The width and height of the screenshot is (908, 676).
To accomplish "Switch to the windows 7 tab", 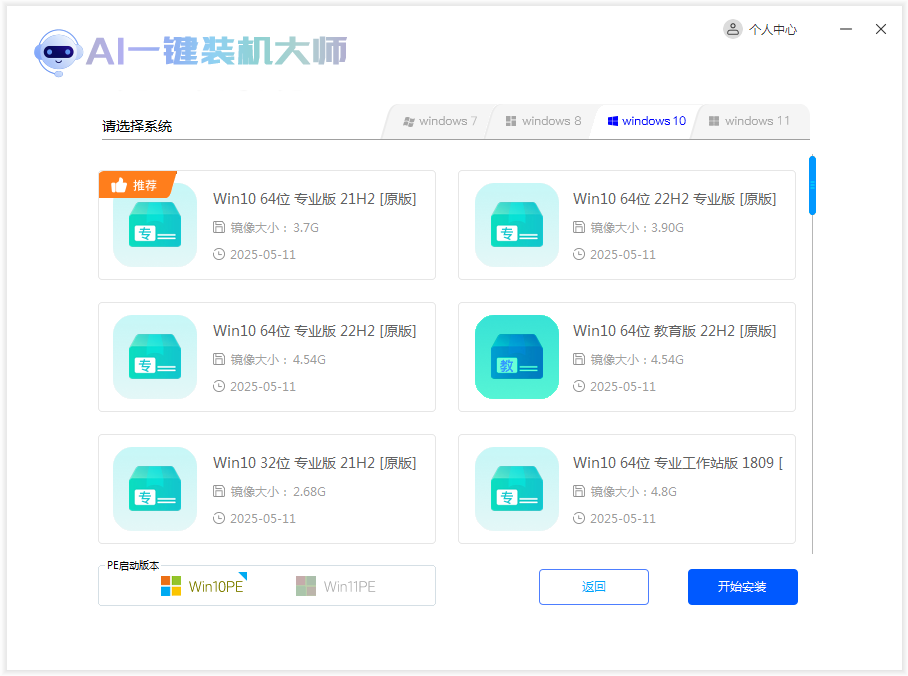I will pos(440,121).
